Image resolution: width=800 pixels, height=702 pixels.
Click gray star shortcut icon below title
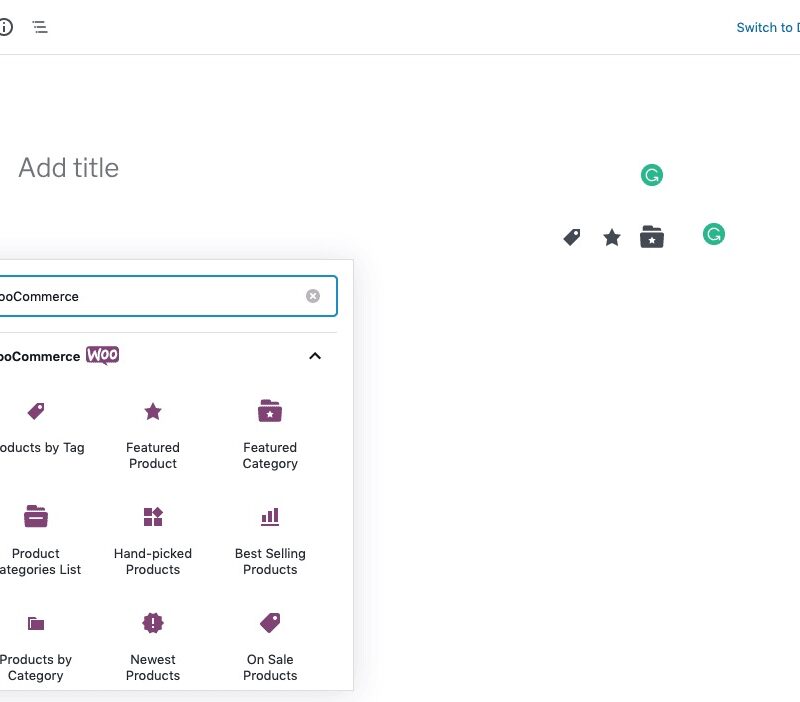pyautogui.click(x=612, y=237)
